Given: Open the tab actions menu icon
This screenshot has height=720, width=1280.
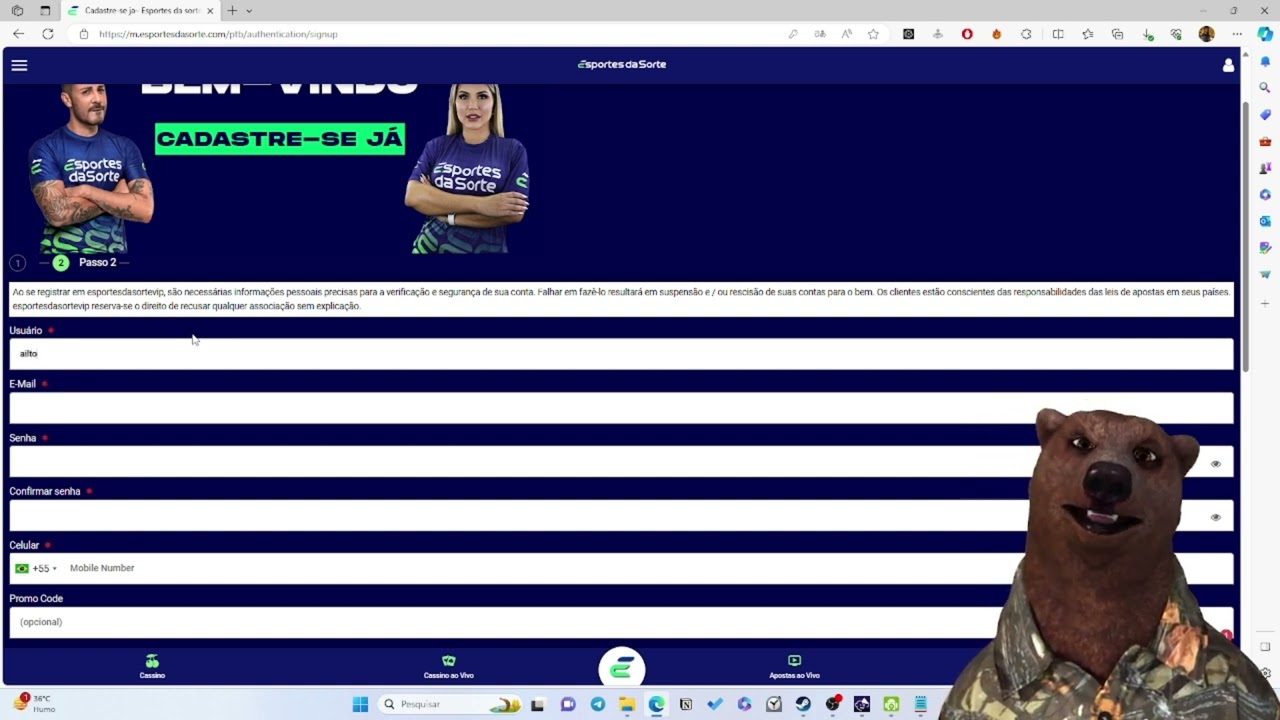Looking at the screenshot, I should (x=45, y=10).
